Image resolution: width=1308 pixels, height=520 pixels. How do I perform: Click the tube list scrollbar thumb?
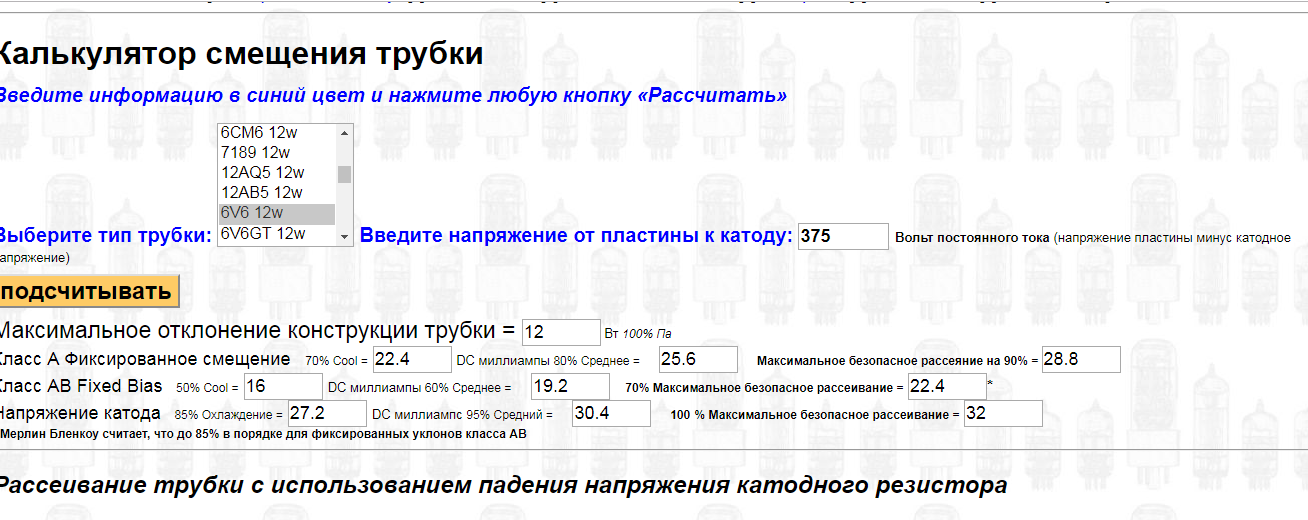click(345, 174)
